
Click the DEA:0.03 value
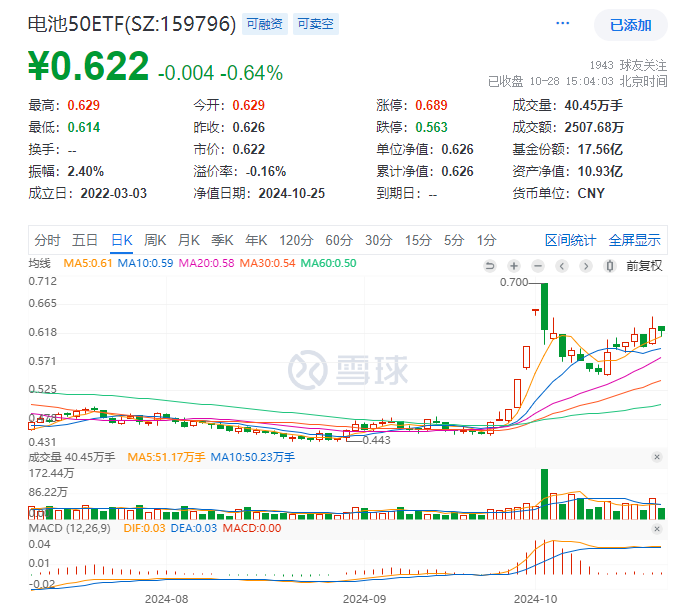[194, 528]
